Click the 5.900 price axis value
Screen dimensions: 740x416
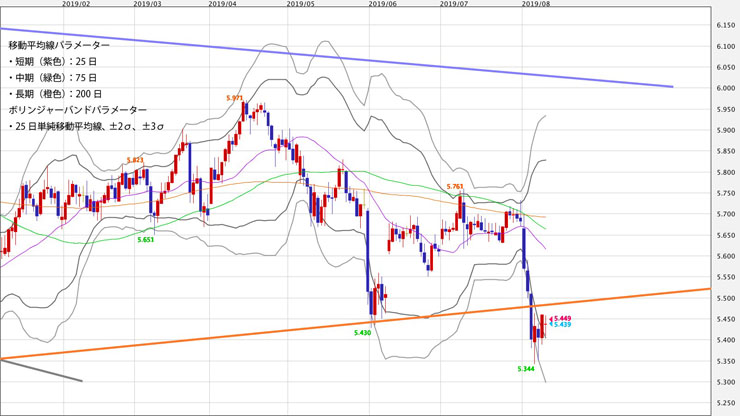coord(725,130)
